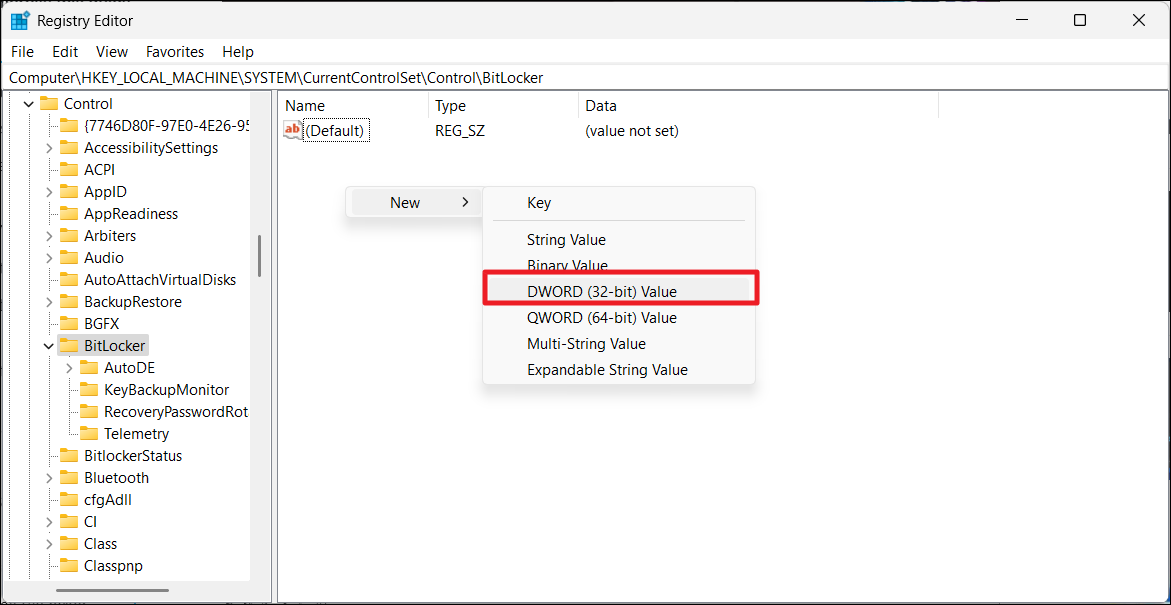Click the BackupRestore folder icon
Screen dimensions: 1171x605
[69, 302]
